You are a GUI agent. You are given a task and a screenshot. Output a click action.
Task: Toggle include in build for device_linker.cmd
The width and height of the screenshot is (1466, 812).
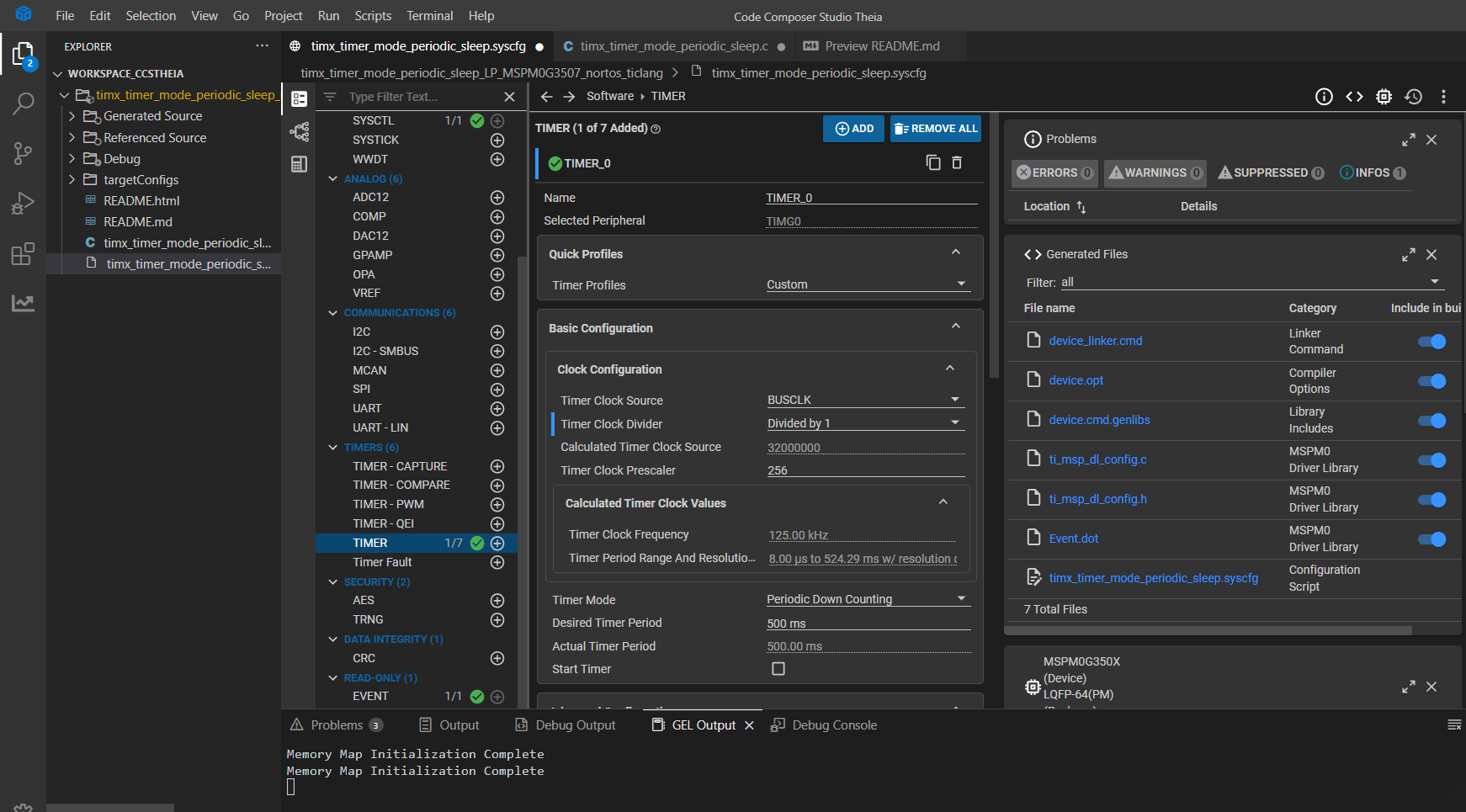[x=1431, y=342]
